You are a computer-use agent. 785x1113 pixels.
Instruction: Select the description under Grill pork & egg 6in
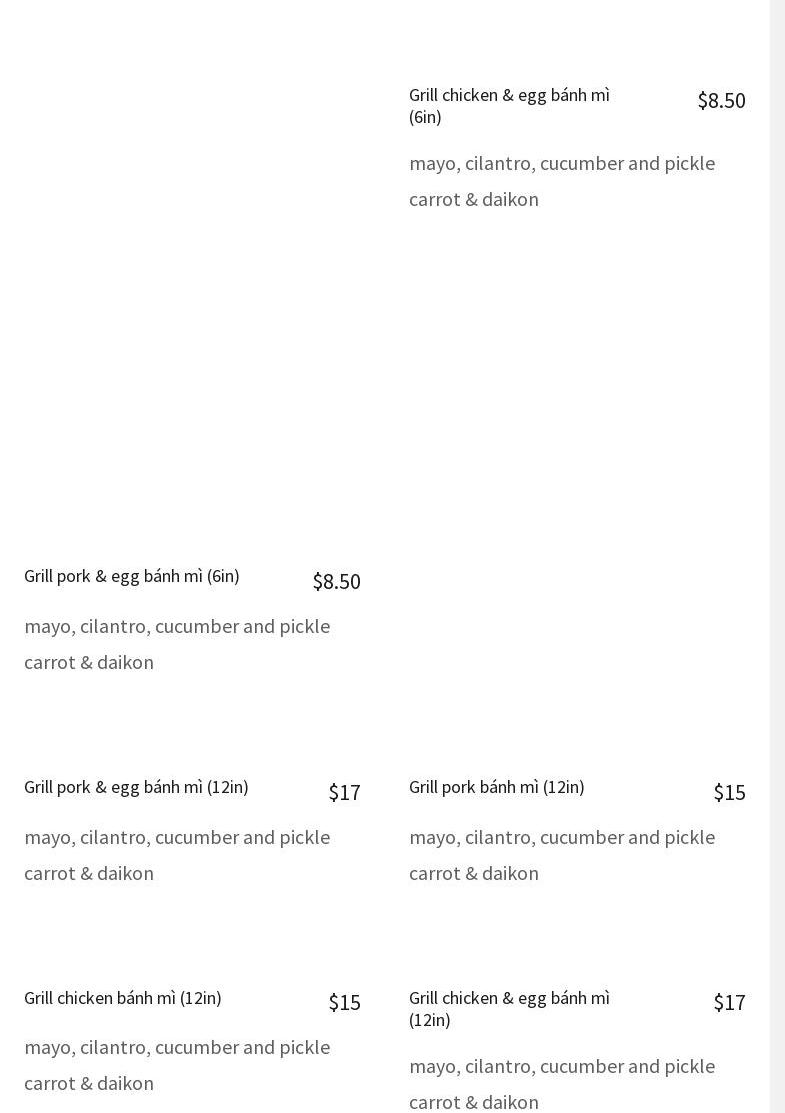tap(177, 644)
